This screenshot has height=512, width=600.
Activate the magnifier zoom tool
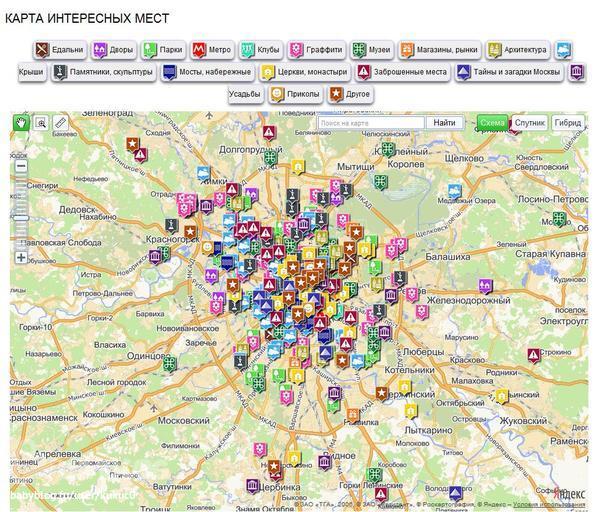(41, 122)
